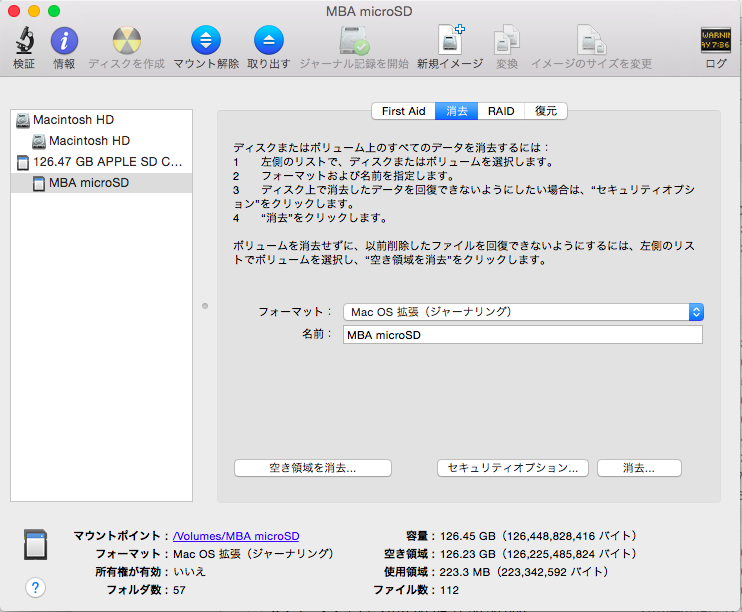
Task: Select the 126.47 GB APPLE SD card disk
Action: pos(101,162)
